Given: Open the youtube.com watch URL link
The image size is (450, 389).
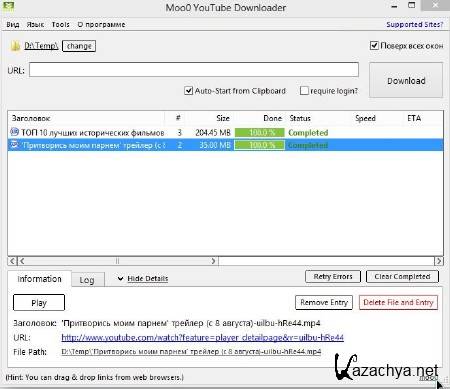Looking at the screenshot, I should point(202,338).
